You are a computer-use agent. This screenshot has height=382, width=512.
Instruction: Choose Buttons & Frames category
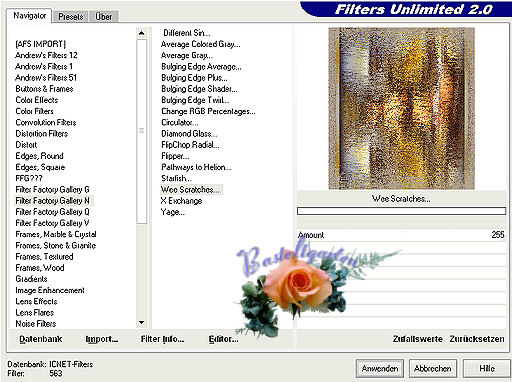pyautogui.click(x=44, y=89)
